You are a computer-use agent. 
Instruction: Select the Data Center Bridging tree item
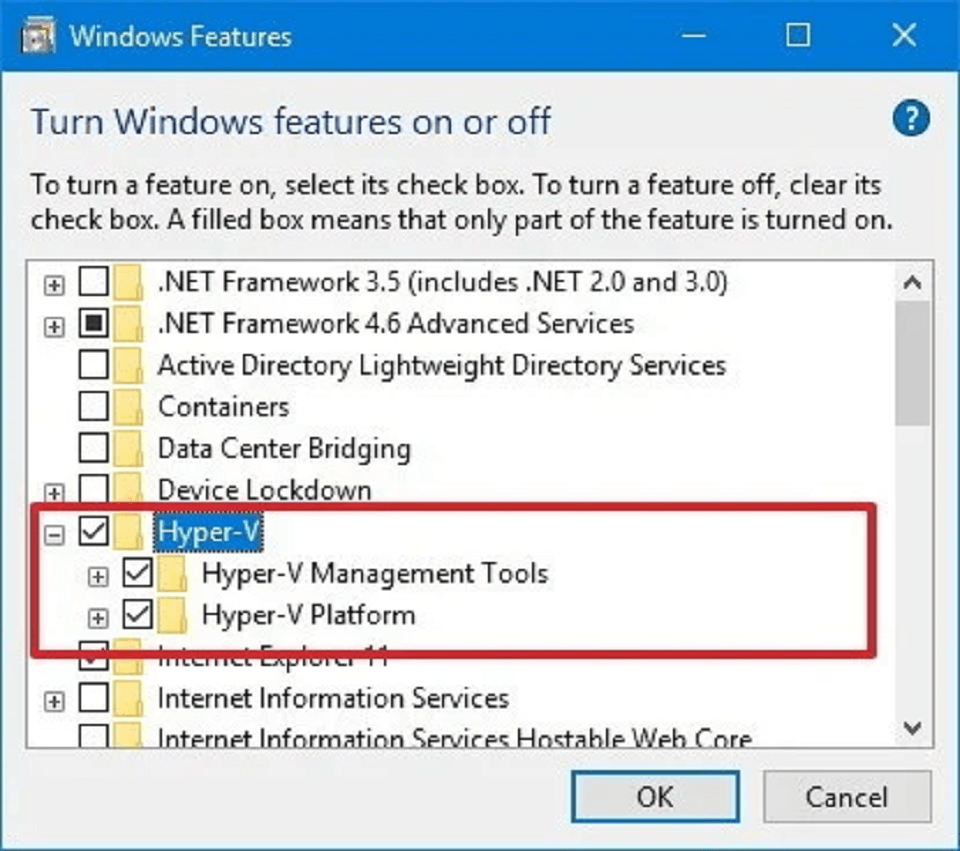pos(284,448)
